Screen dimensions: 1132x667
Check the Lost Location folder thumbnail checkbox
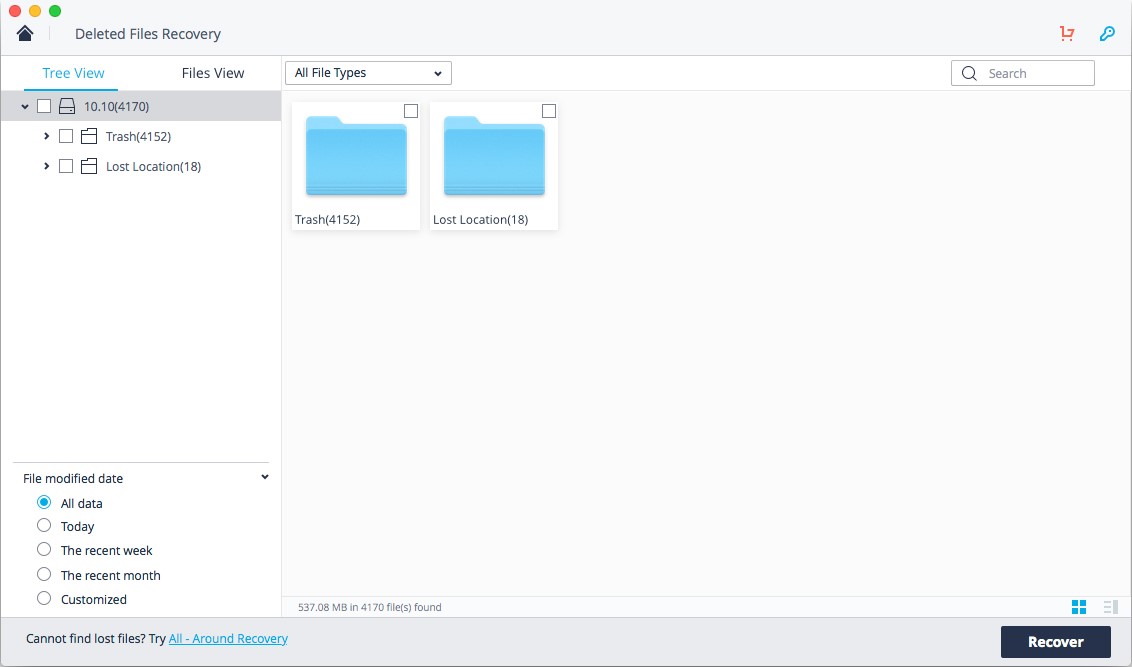click(549, 110)
